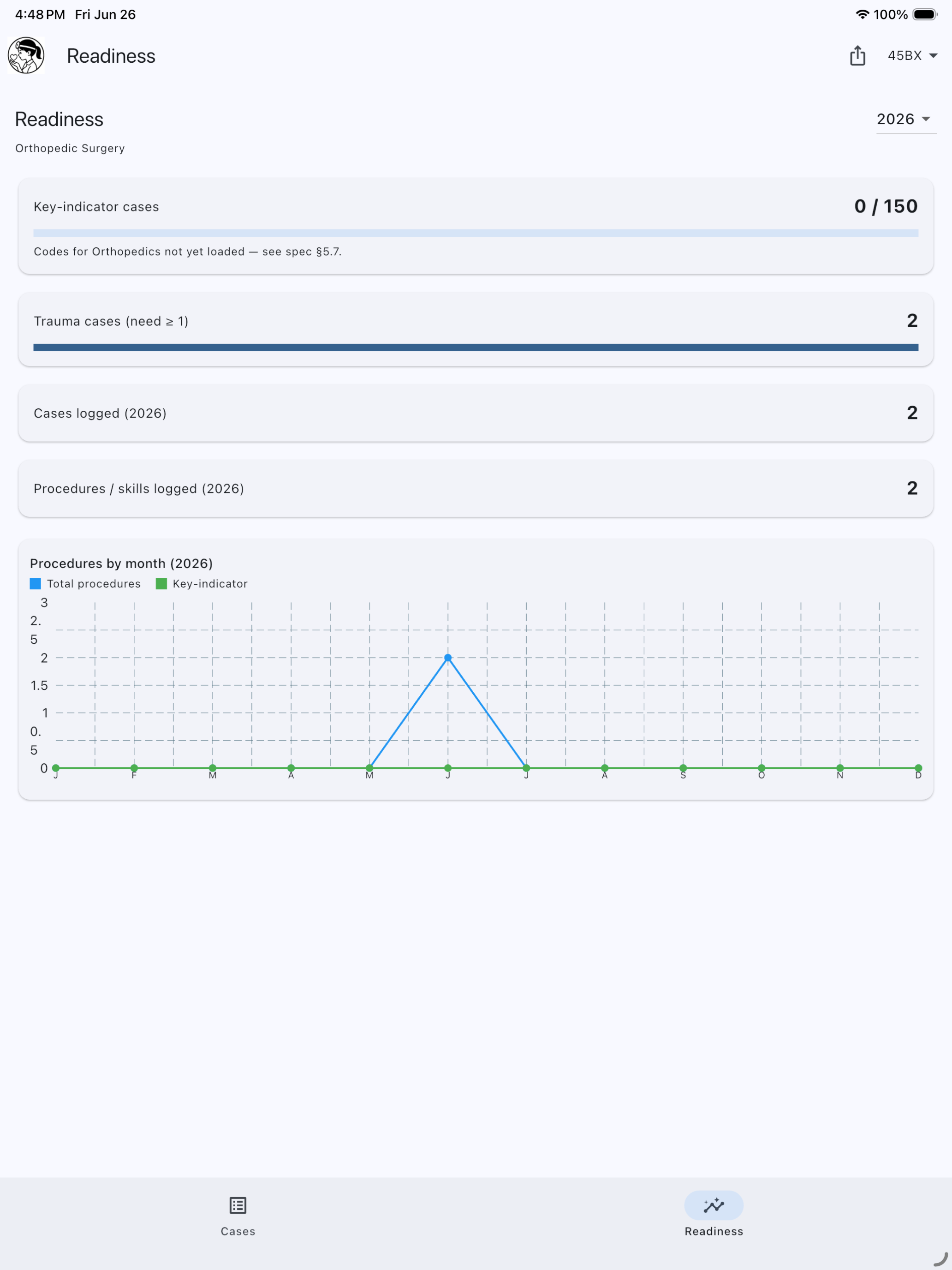Click the Total procedures legend label
This screenshot has height=1270, width=952.
(x=94, y=584)
